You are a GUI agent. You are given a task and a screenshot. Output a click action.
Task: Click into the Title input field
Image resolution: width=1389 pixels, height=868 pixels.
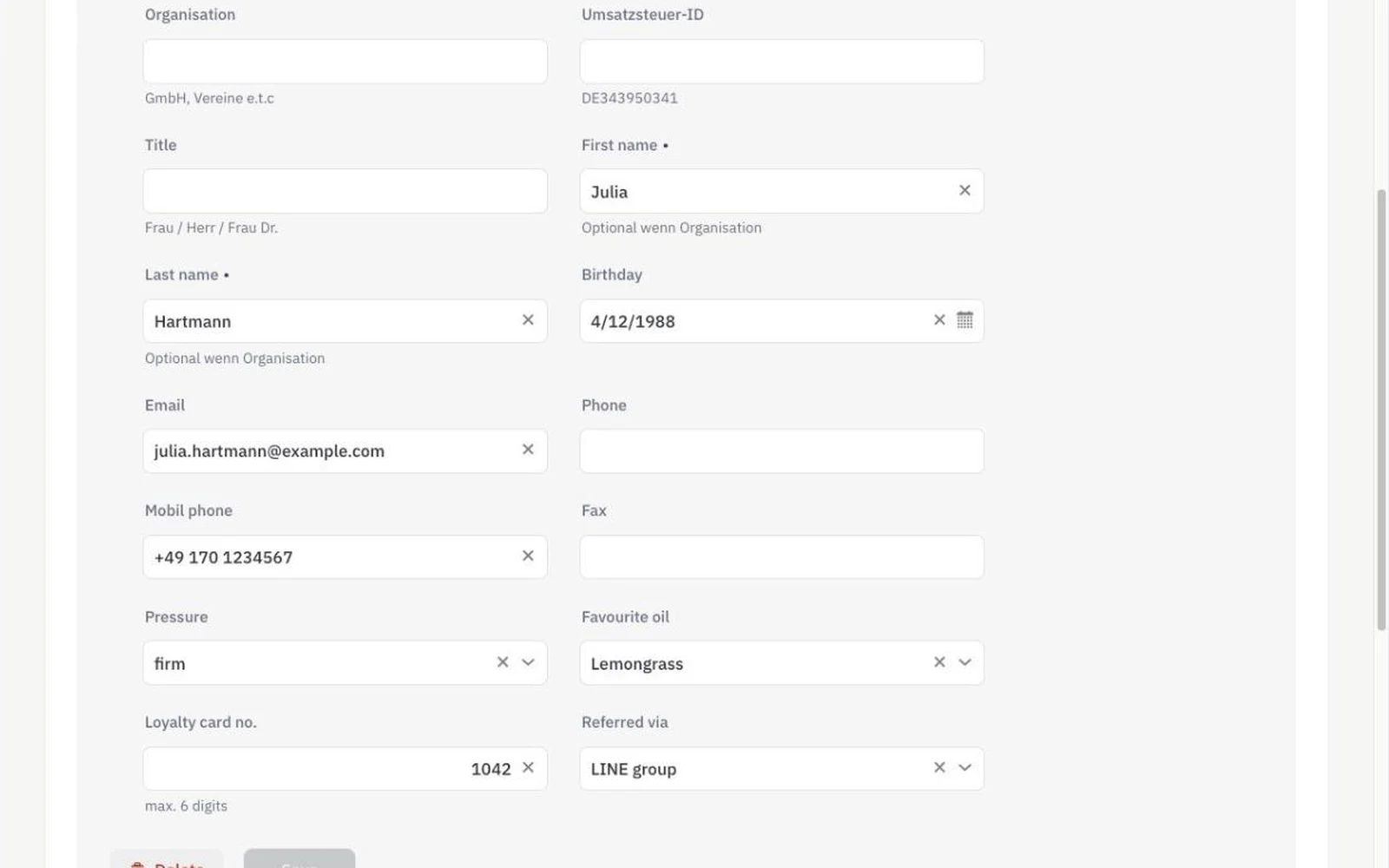346,191
